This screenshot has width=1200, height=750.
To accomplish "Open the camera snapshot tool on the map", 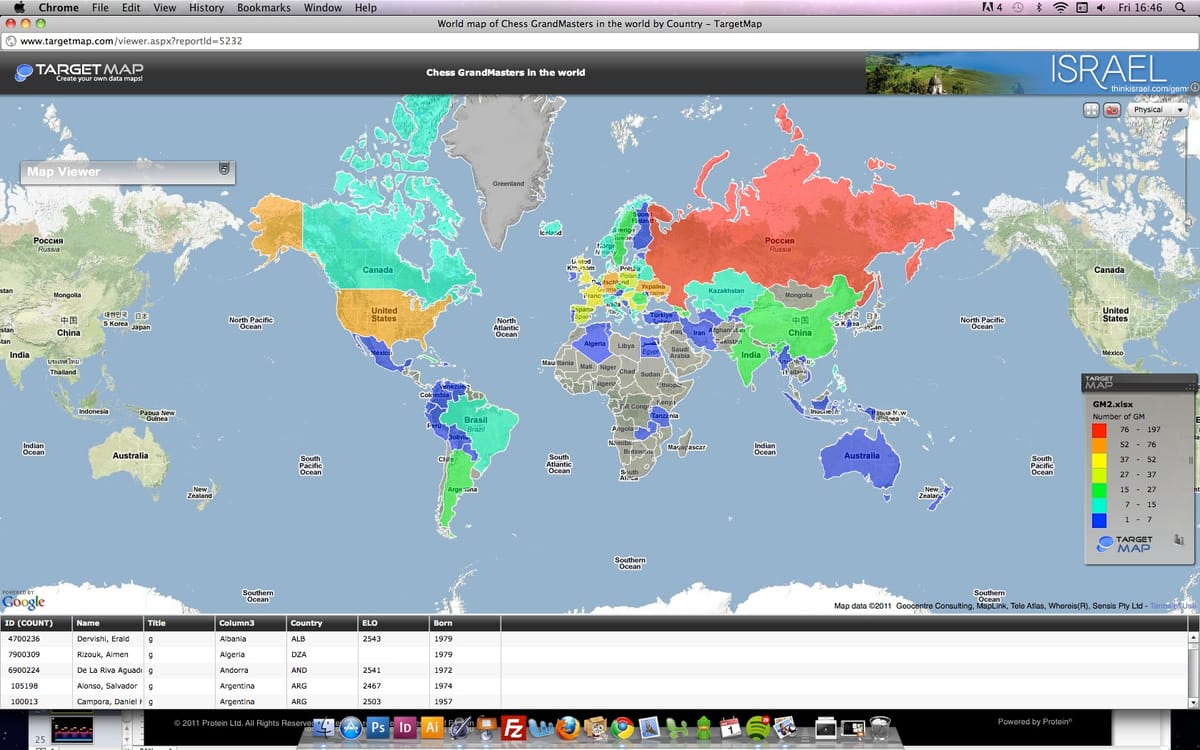I will [x=1110, y=109].
